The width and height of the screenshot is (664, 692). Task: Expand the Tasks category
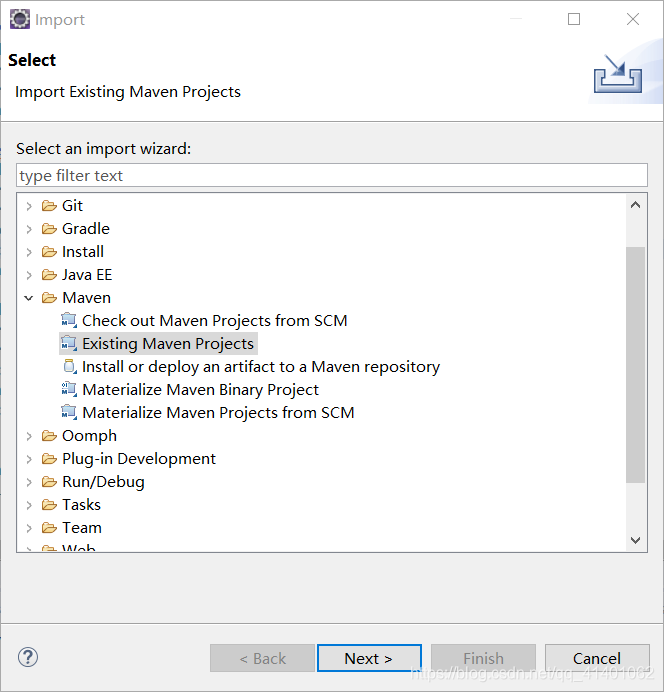click(x=29, y=505)
